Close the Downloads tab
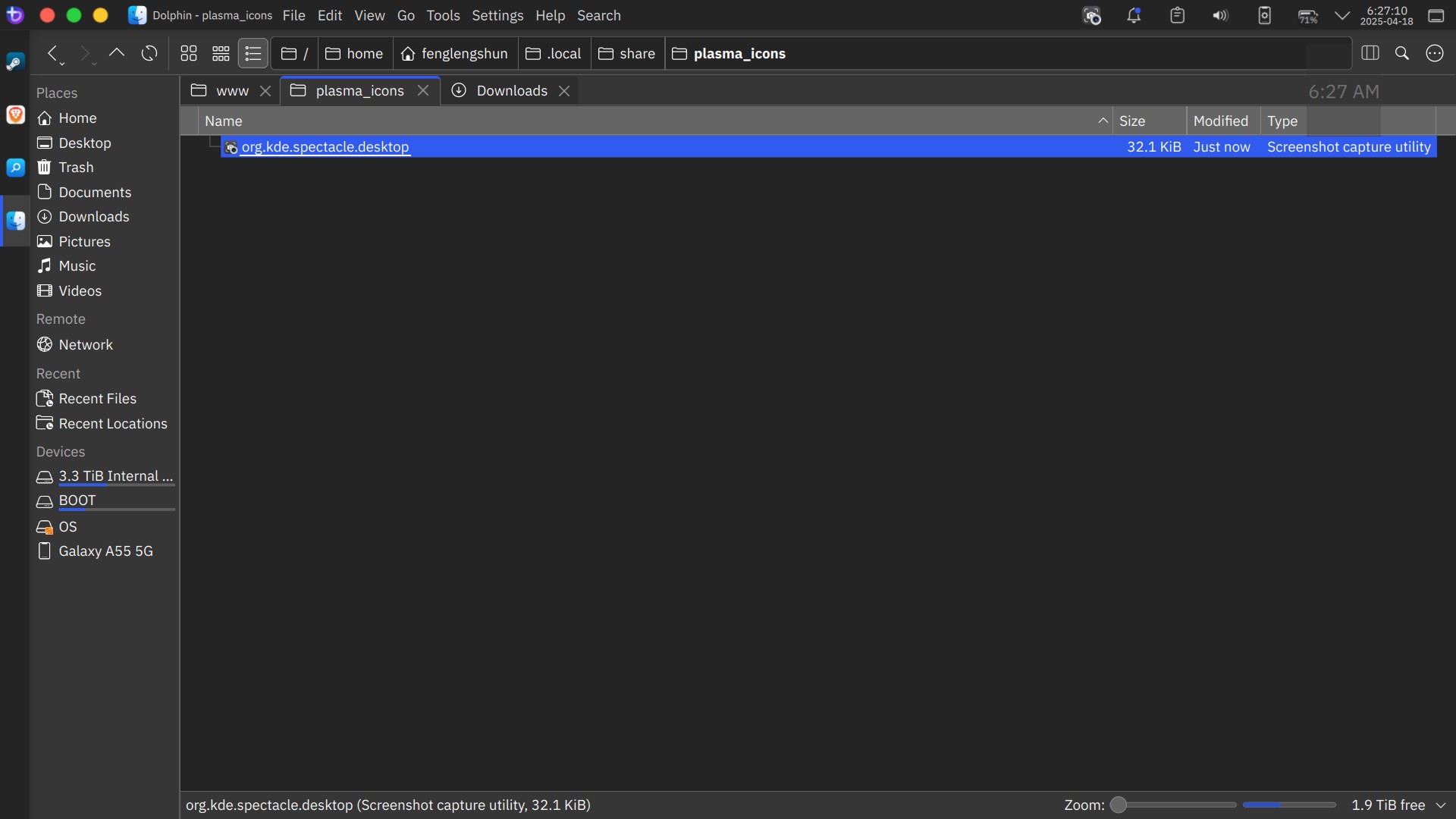1456x819 pixels. (564, 91)
